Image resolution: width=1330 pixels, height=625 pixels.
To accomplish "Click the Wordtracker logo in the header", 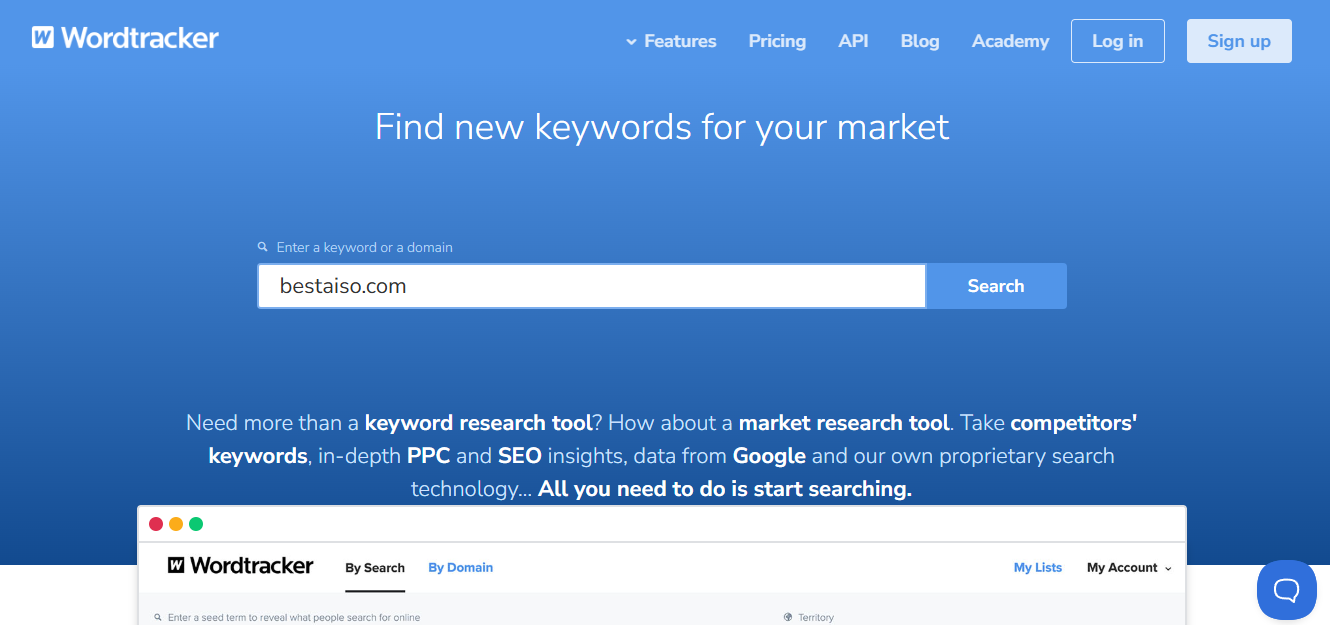I will pyautogui.click(x=125, y=38).
